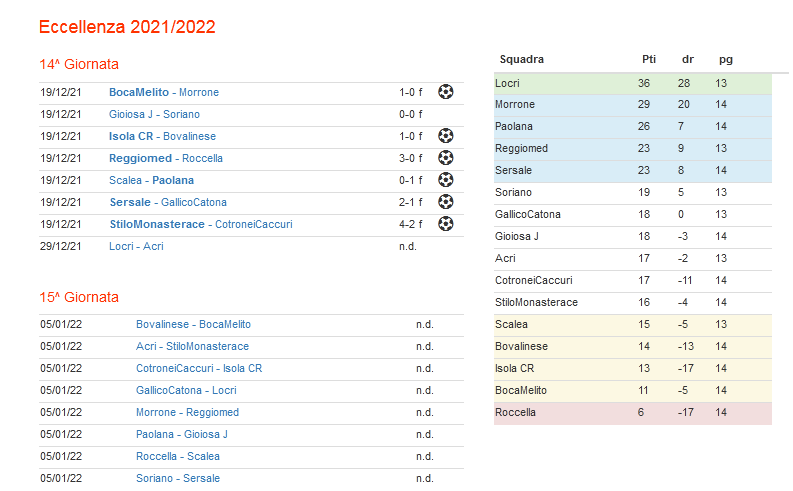The height and width of the screenshot is (491, 793).
Task: Open the Morrone - Reggiomed fixture link
Action: (187, 413)
